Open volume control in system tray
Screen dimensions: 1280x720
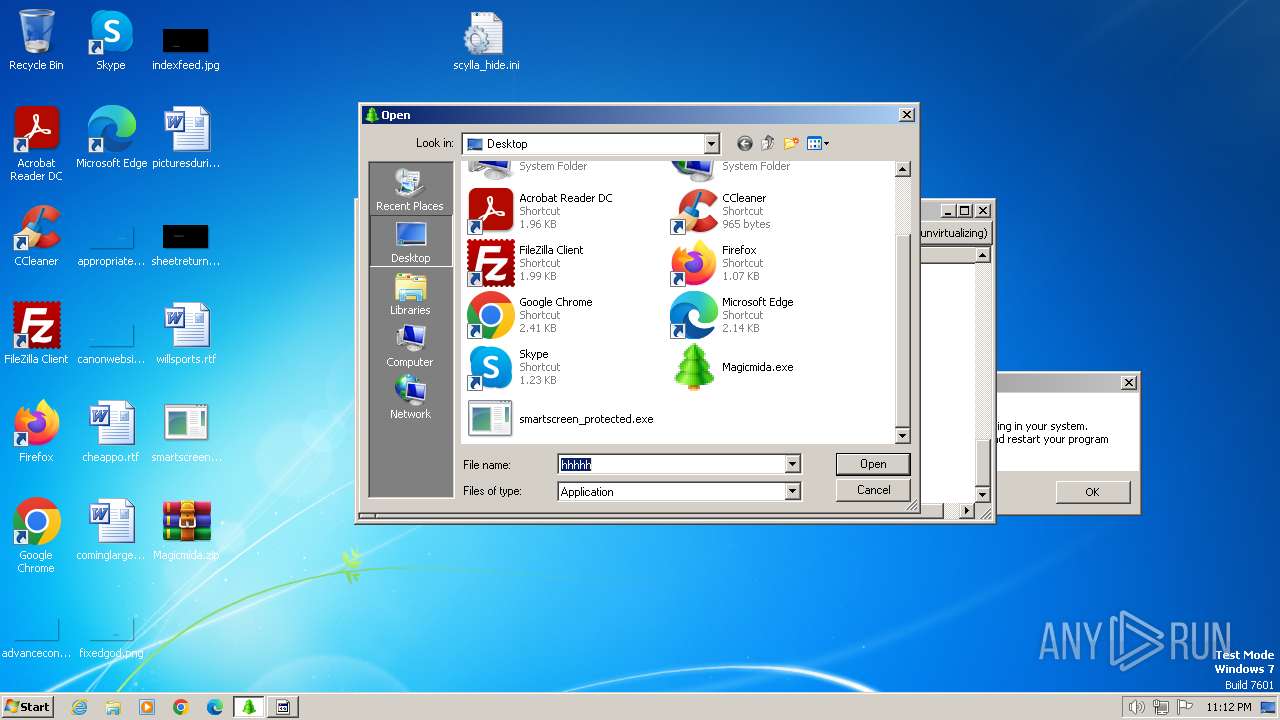(1136, 707)
